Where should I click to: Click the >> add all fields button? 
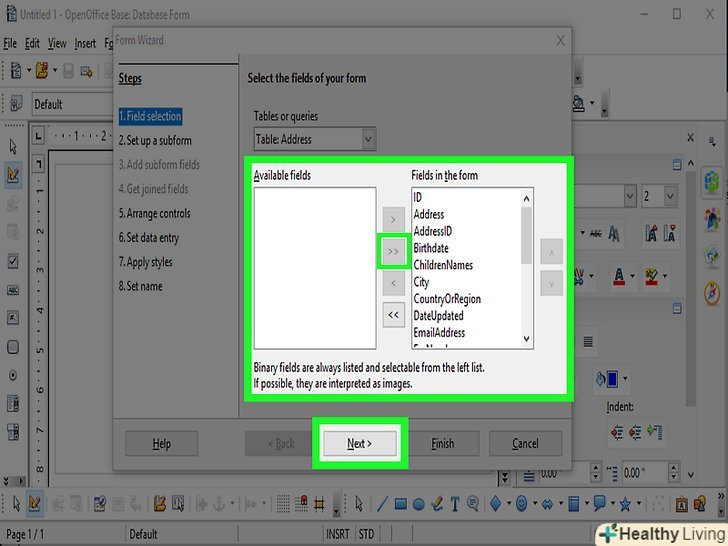coord(393,251)
